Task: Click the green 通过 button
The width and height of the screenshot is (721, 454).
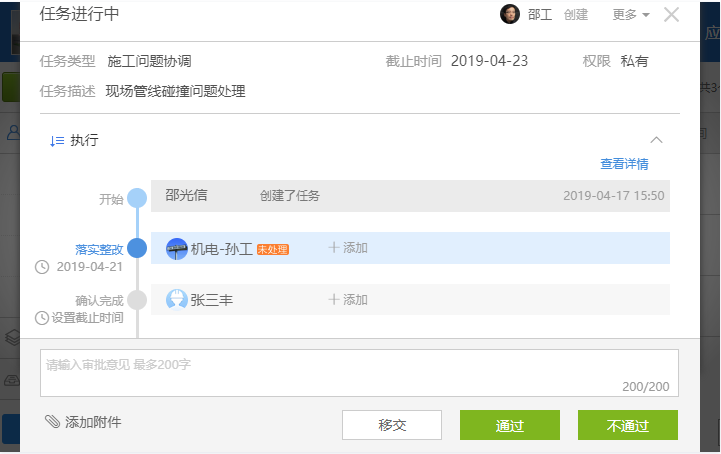Action: pyautogui.click(x=509, y=425)
